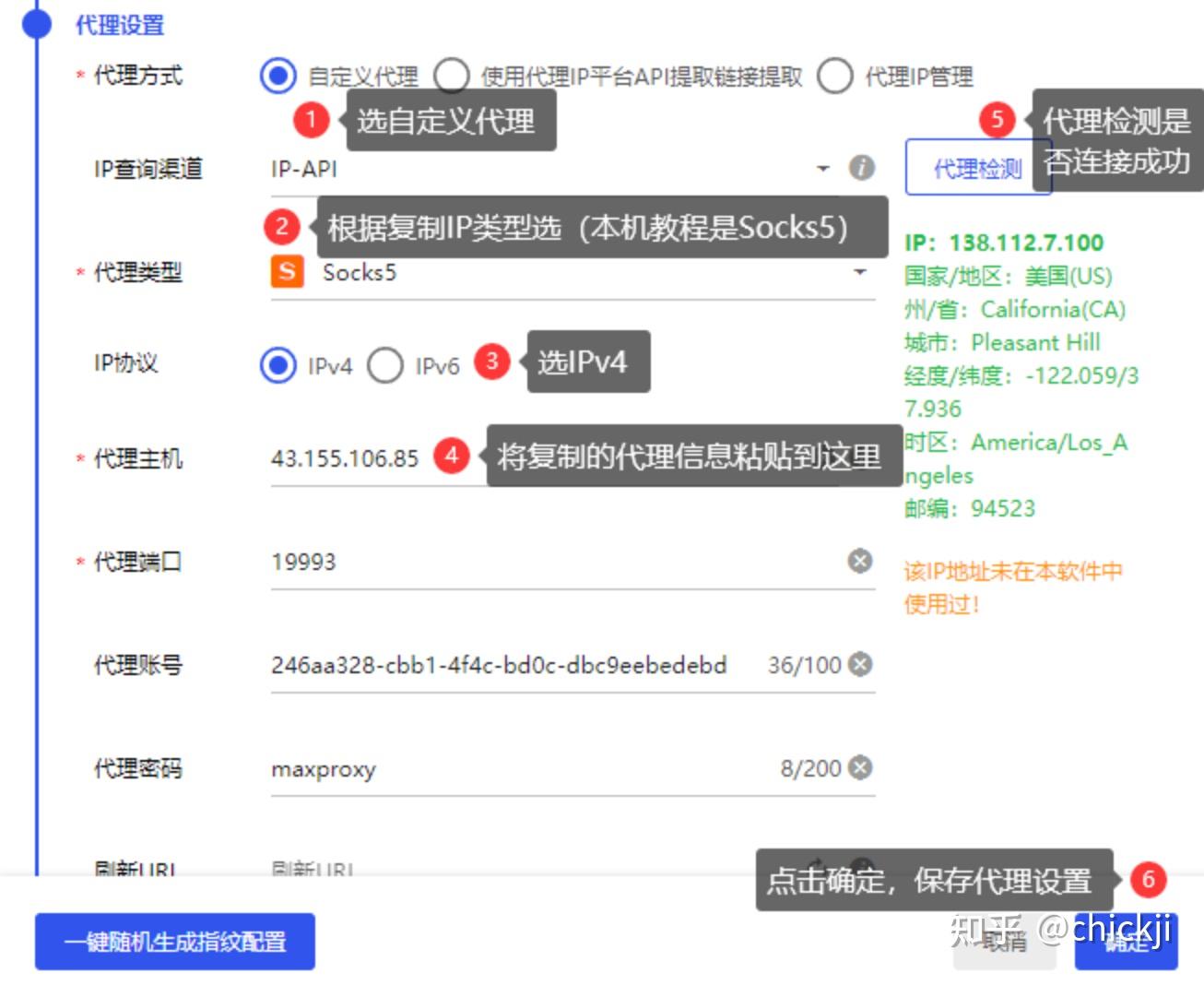The image size is (1204, 985).
Task: Click the 代理主机 input field
Action: pyautogui.click(x=350, y=458)
